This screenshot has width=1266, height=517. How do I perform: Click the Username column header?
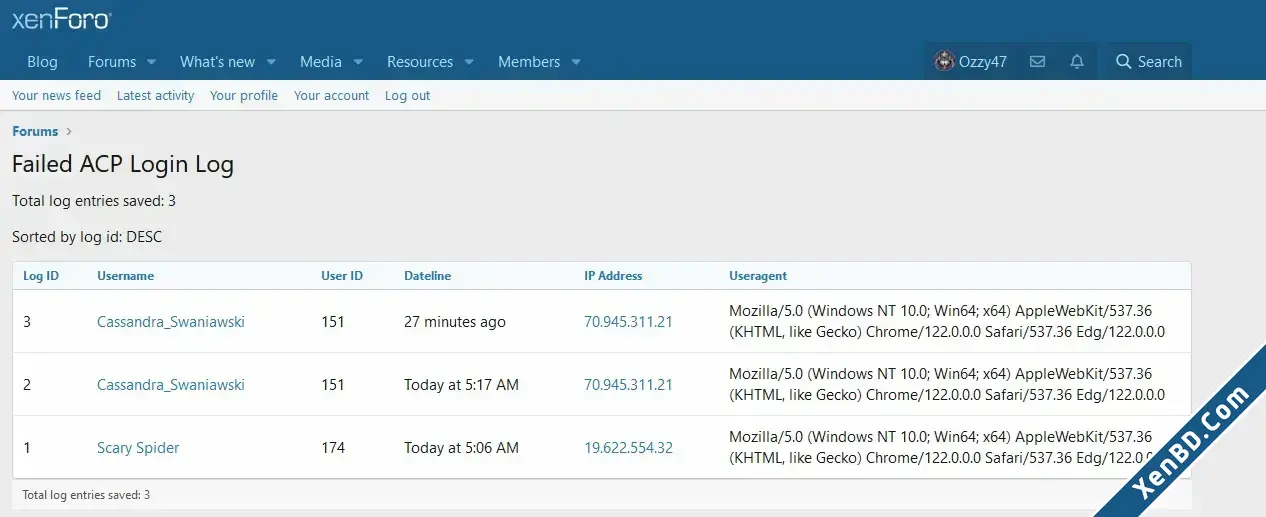(x=125, y=276)
